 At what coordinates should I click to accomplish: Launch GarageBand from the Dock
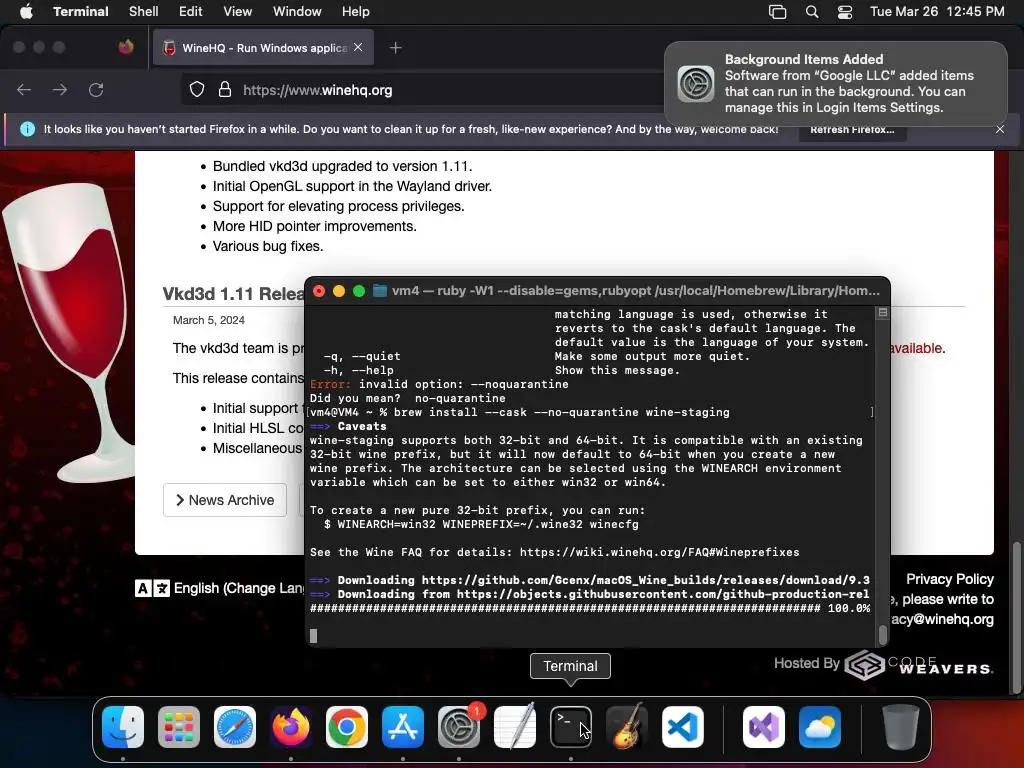click(x=627, y=727)
